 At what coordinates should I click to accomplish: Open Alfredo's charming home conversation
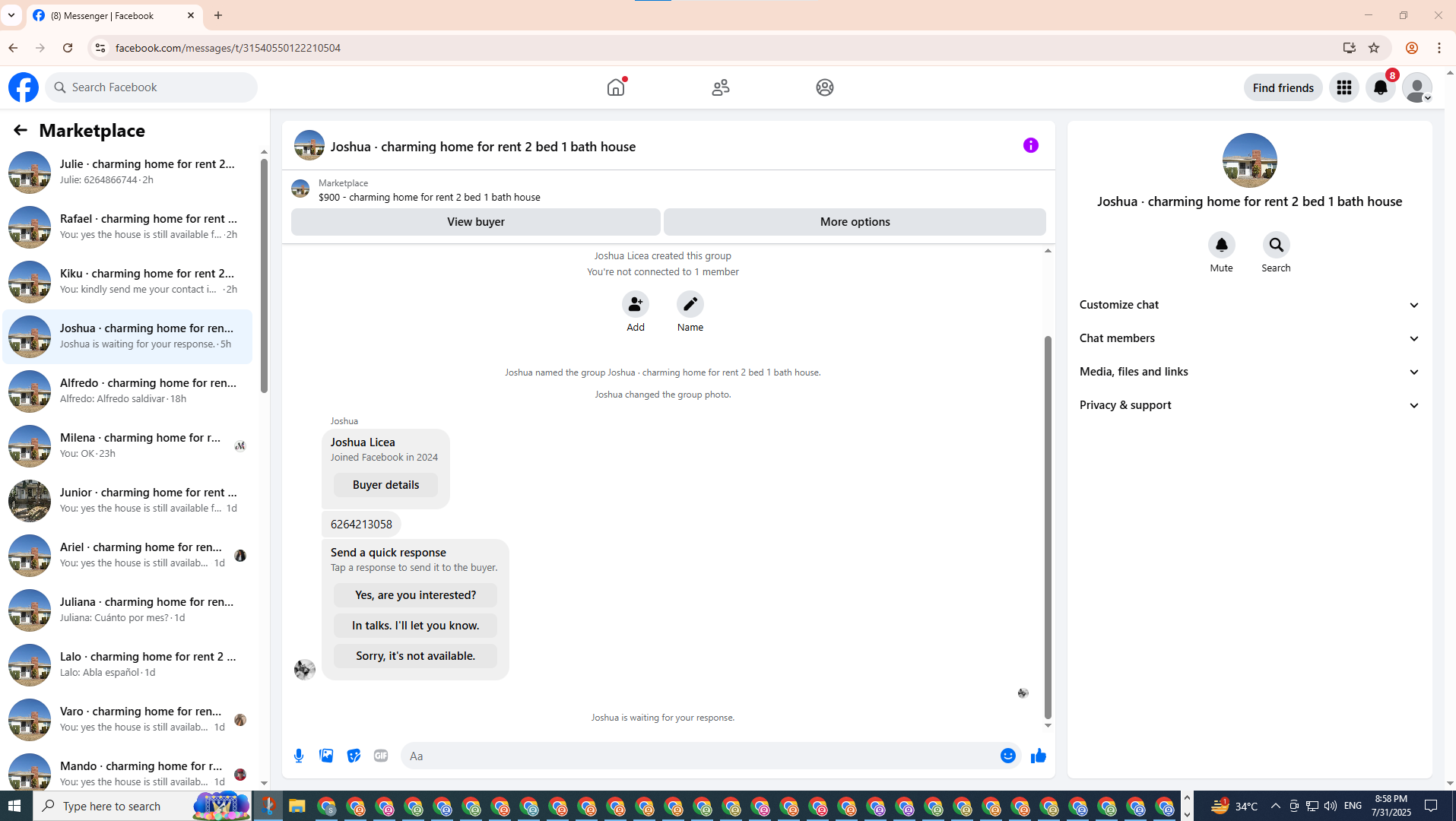[127, 391]
